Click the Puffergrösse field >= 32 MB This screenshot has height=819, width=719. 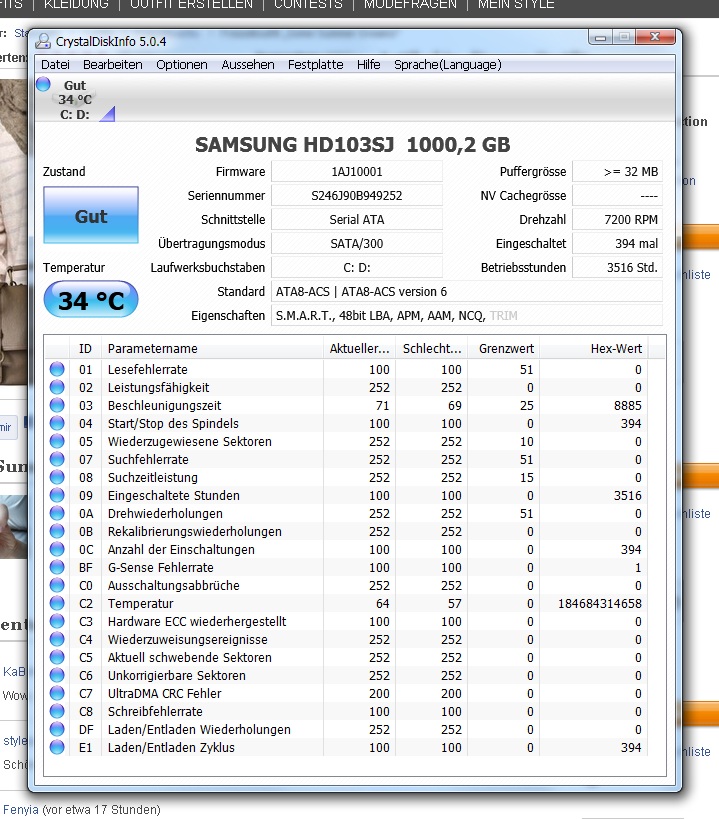point(617,171)
